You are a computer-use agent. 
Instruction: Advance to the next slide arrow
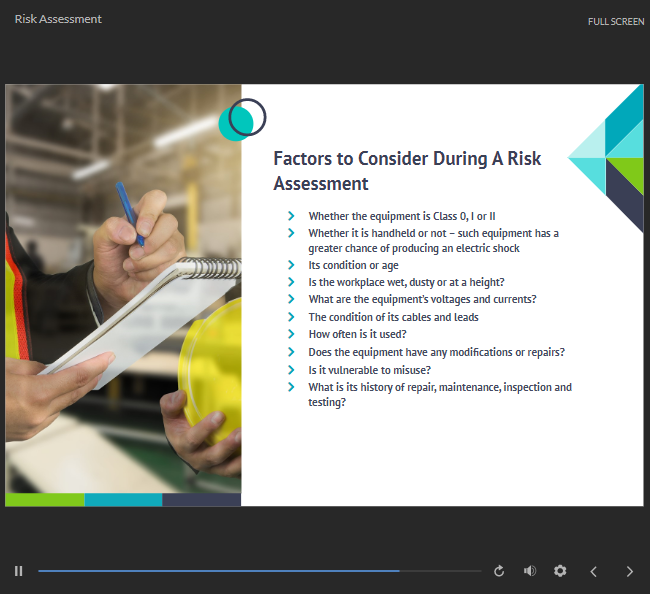629,571
